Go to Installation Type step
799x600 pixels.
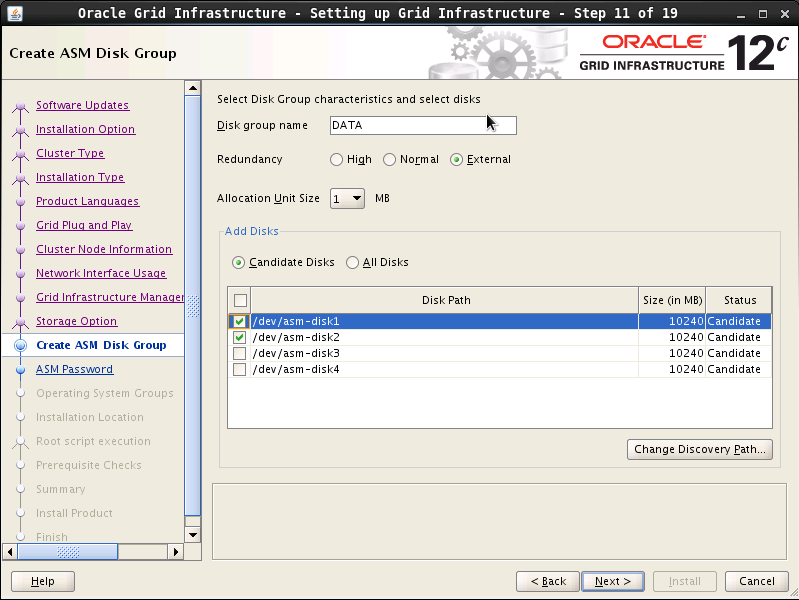[x=80, y=178]
